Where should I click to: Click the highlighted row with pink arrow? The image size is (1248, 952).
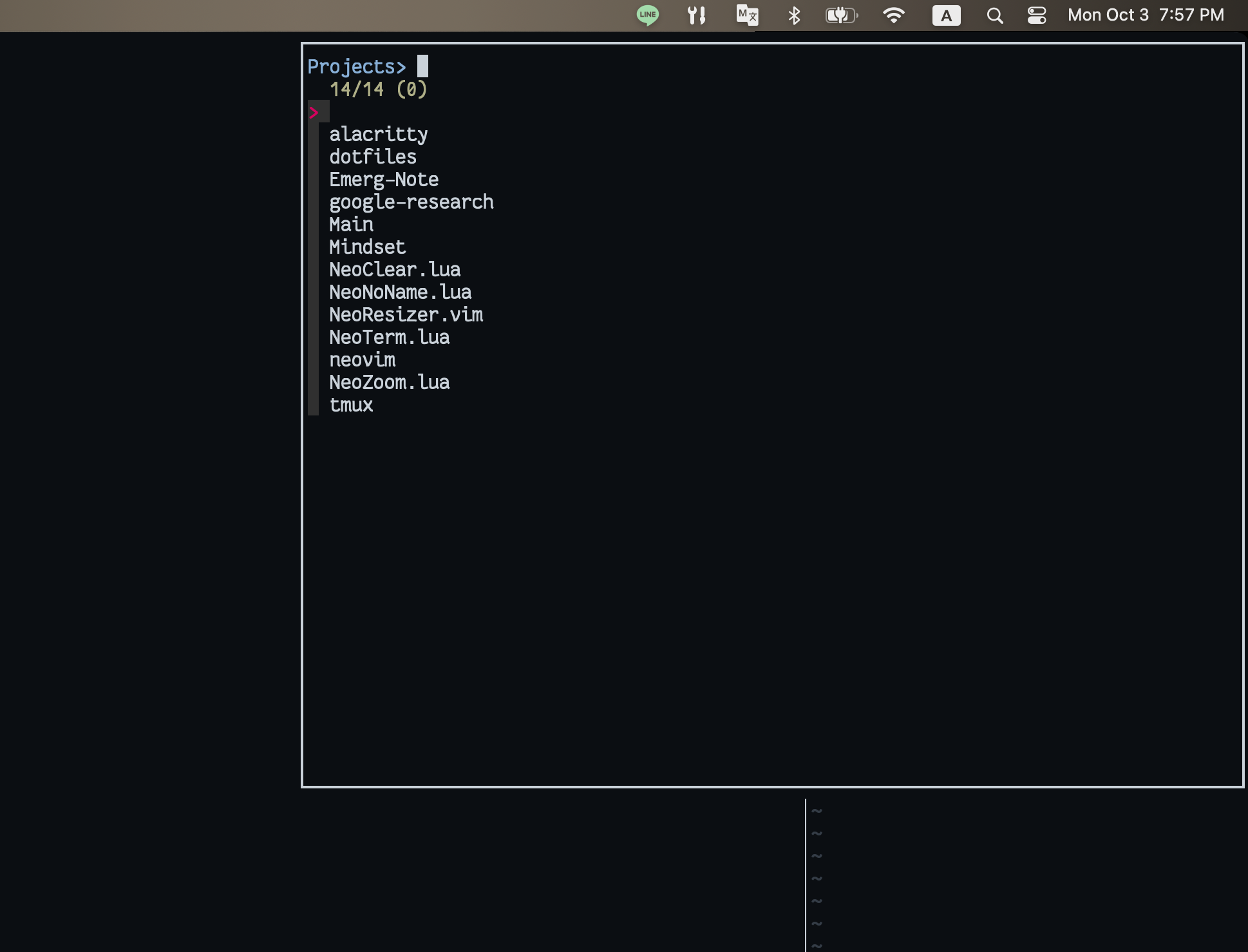click(320, 111)
